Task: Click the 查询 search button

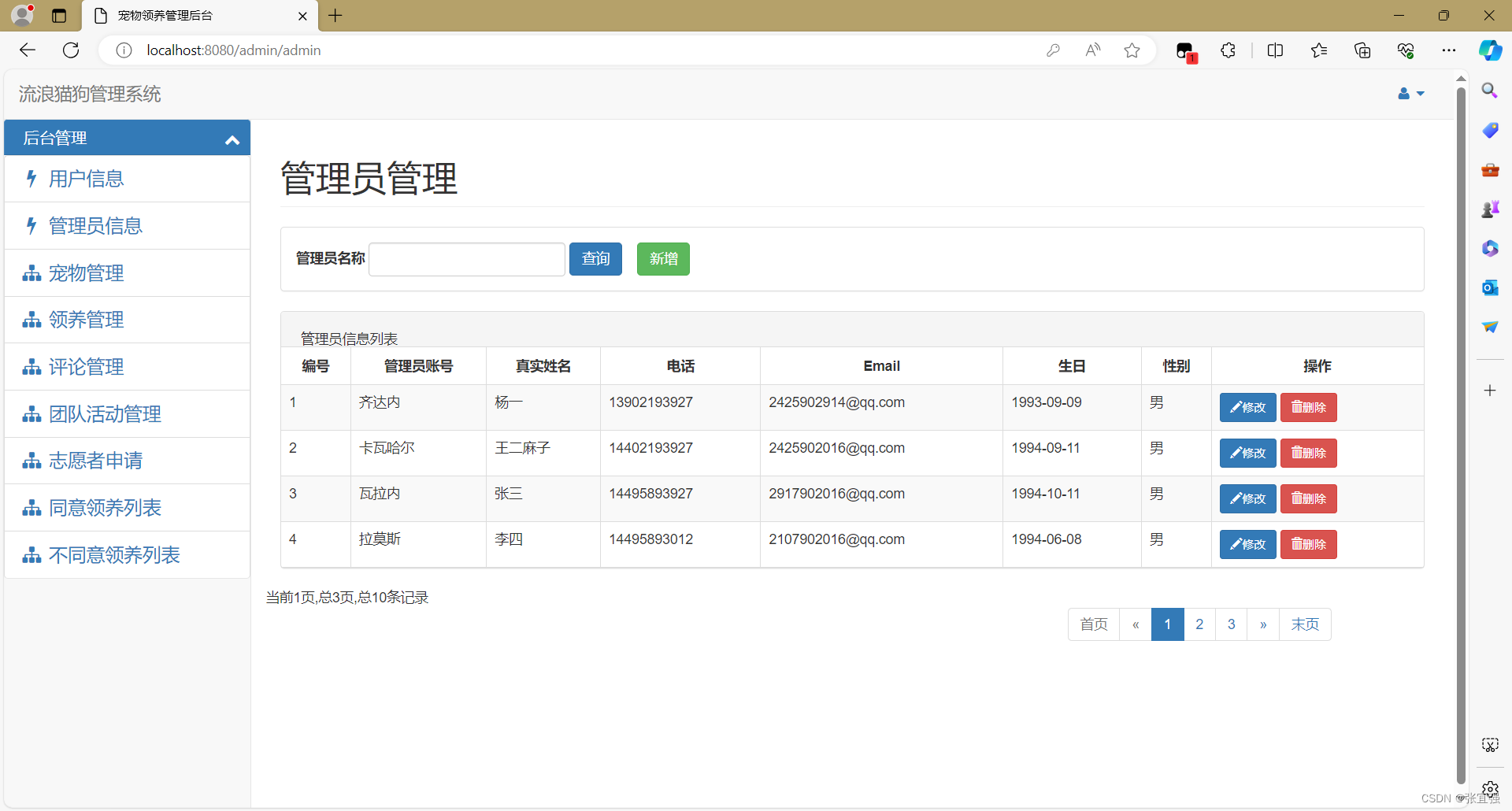Action: [x=595, y=259]
